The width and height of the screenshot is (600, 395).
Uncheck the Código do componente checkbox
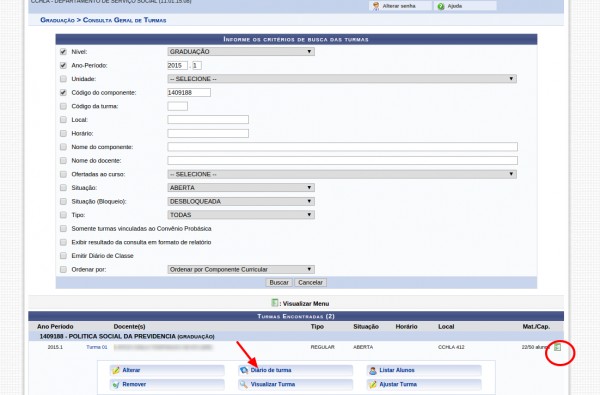click(63, 93)
